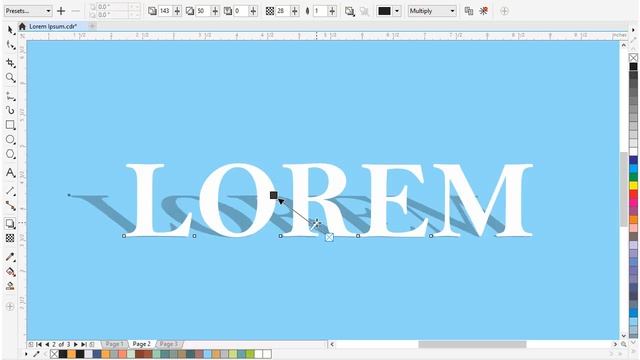This screenshot has width=640, height=360.
Task: Click the vertical scrollbar thumb
Action: tap(624, 189)
